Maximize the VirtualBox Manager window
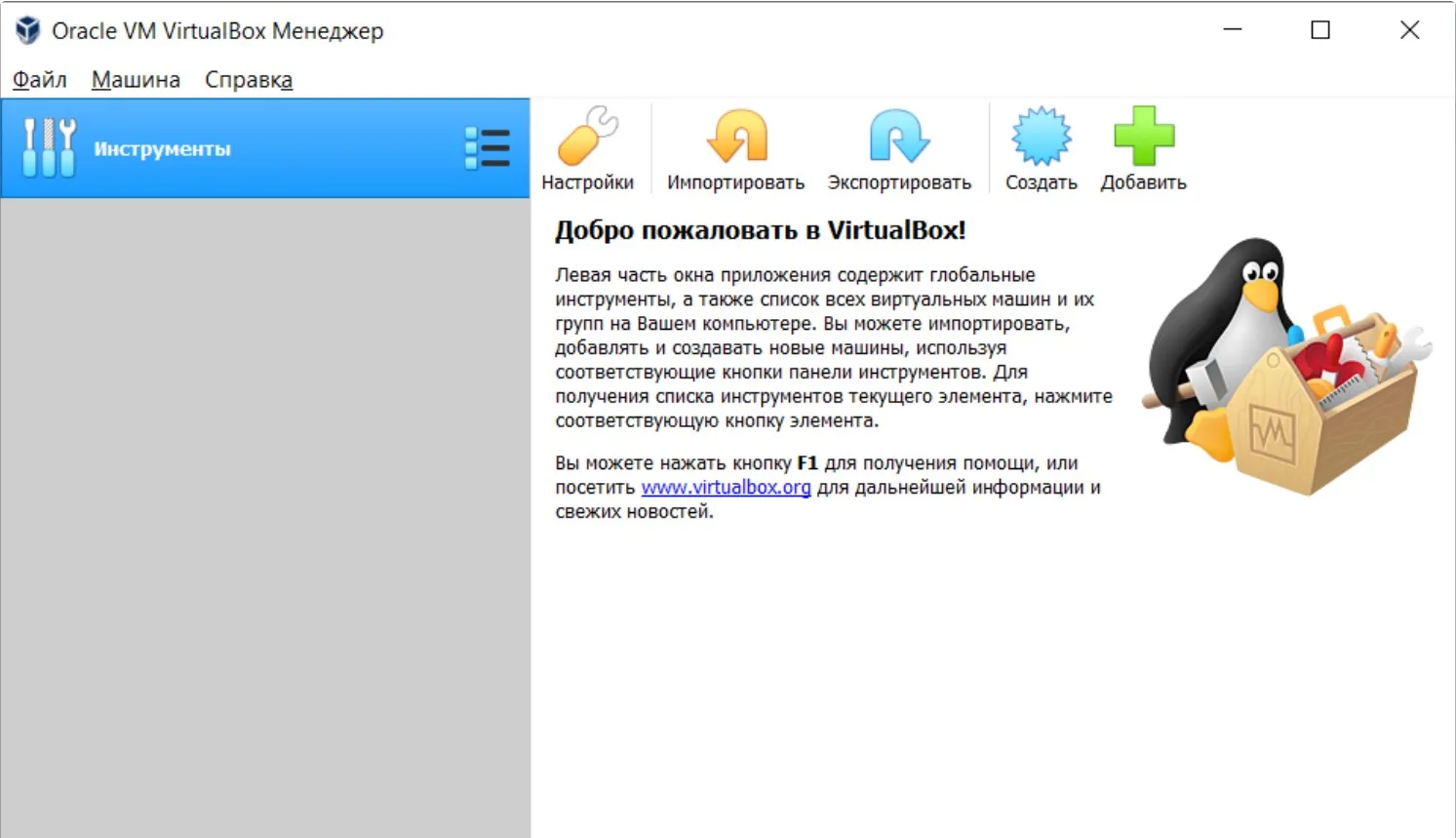1456x838 pixels. [1320, 30]
